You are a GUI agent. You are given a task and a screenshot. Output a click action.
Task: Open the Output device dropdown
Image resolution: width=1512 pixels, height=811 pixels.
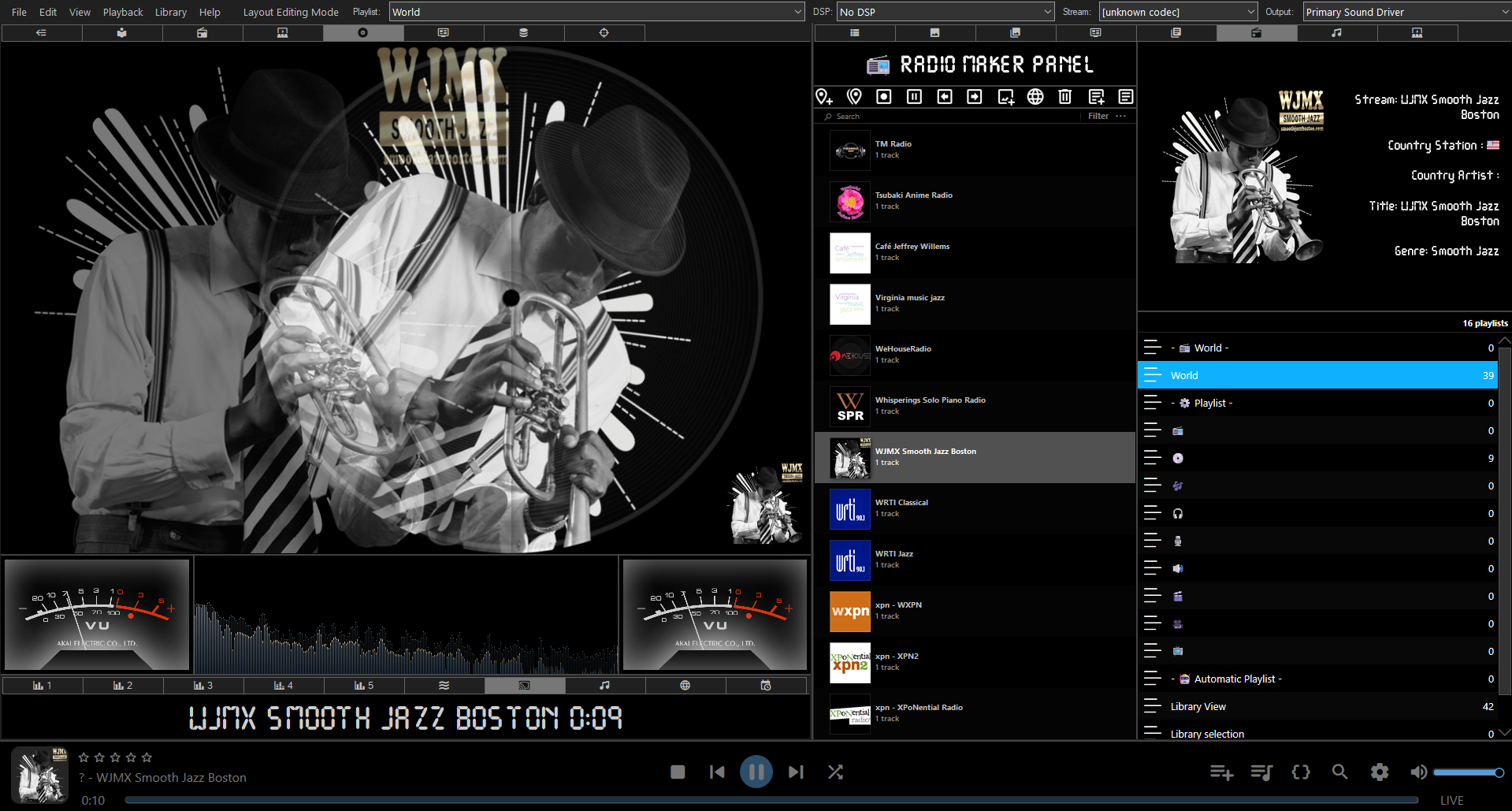(x=1407, y=12)
